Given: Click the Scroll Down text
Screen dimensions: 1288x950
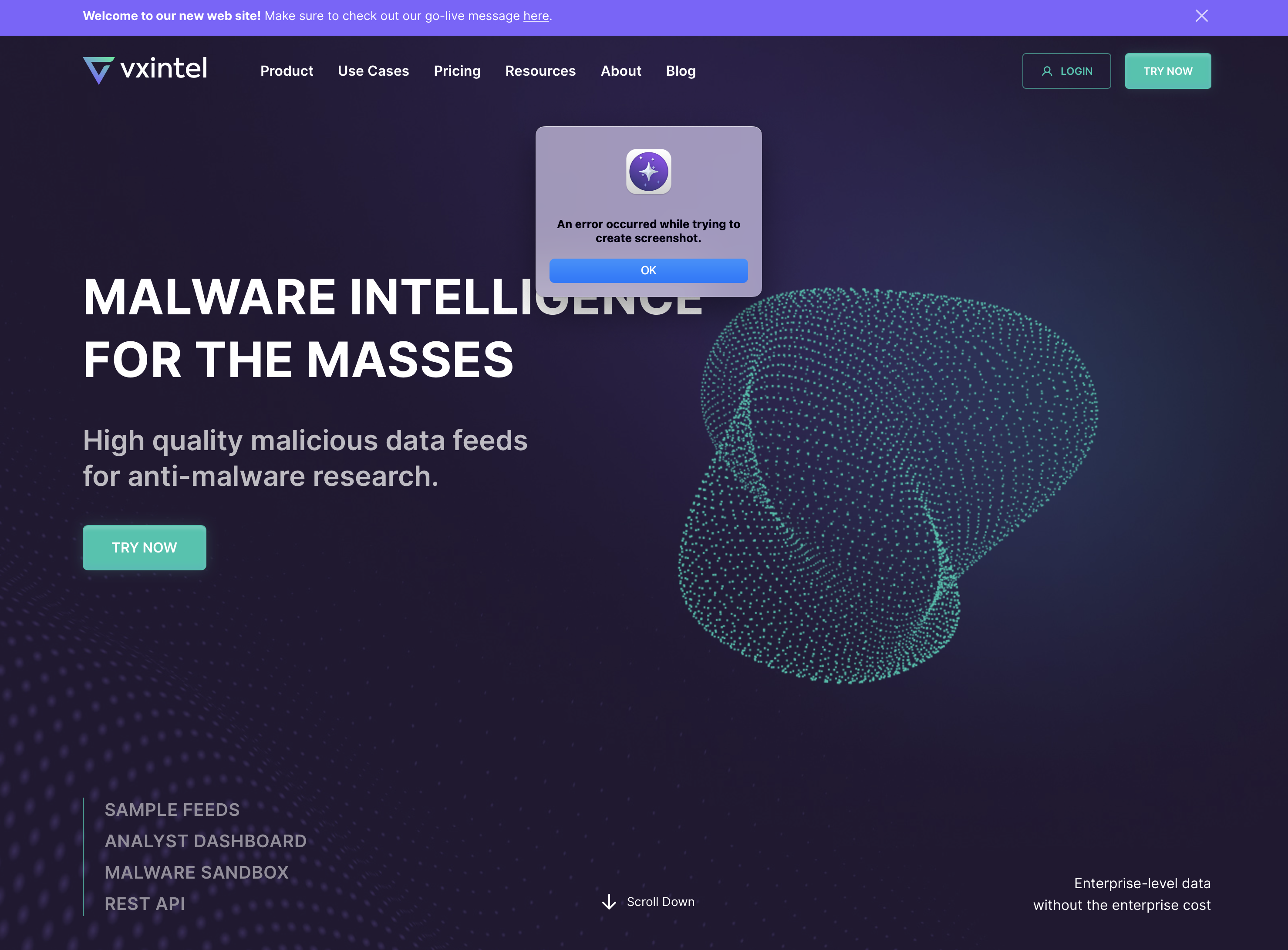Looking at the screenshot, I should pos(660,902).
